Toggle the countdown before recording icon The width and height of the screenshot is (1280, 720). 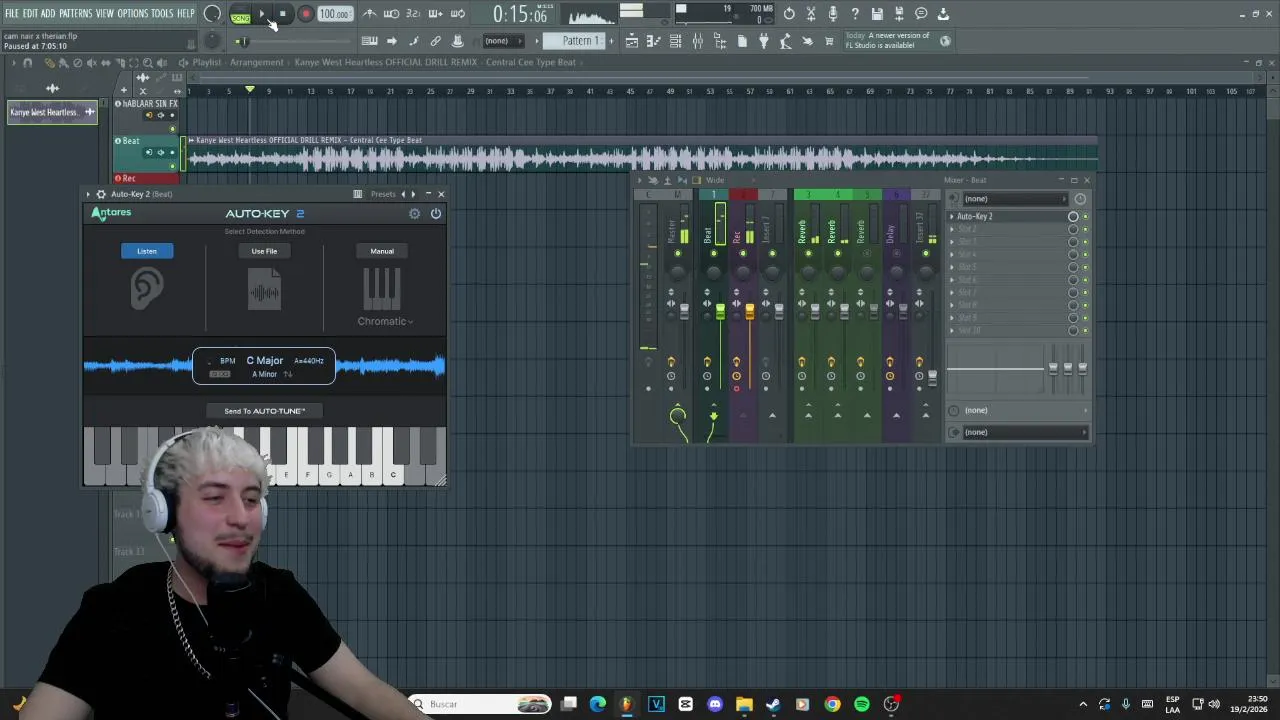pos(413,14)
